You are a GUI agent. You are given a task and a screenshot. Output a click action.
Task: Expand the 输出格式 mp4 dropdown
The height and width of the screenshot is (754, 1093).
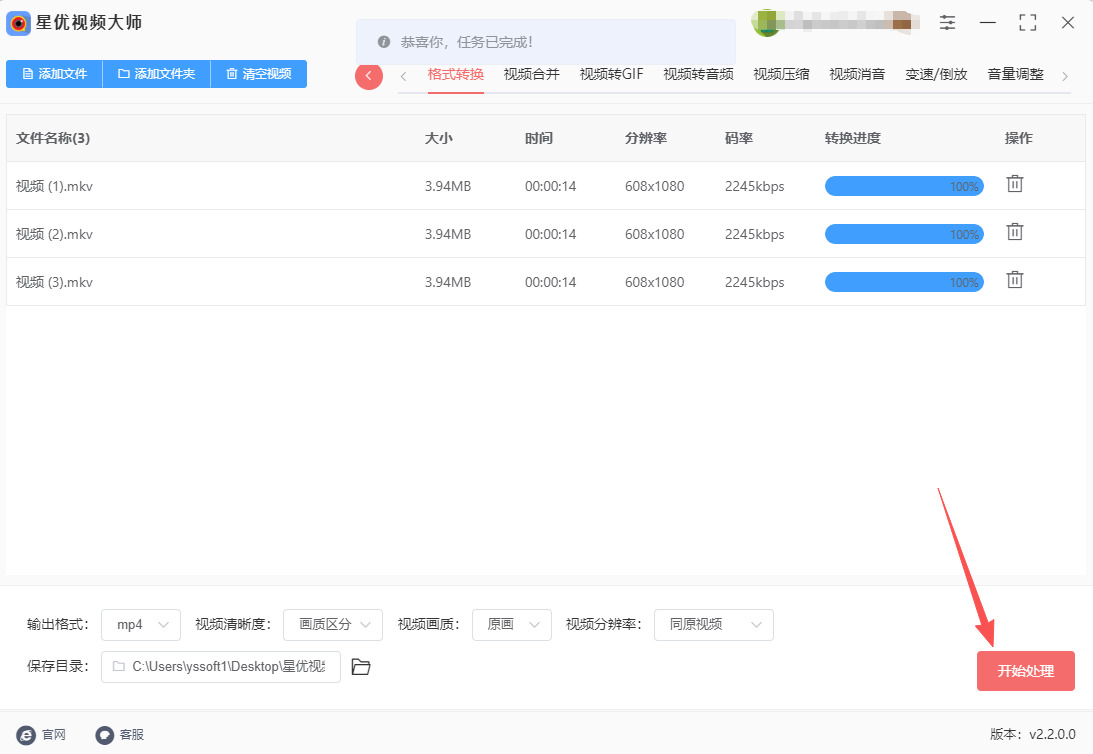(141, 625)
